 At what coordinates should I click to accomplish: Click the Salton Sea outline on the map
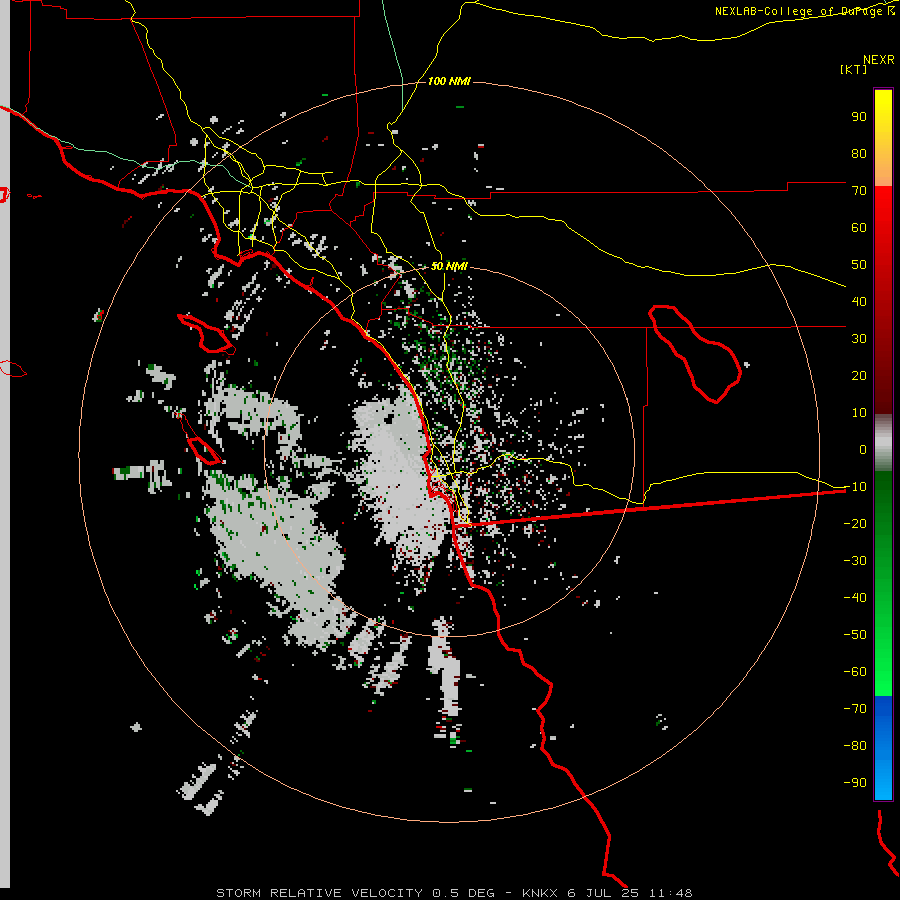click(695, 354)
